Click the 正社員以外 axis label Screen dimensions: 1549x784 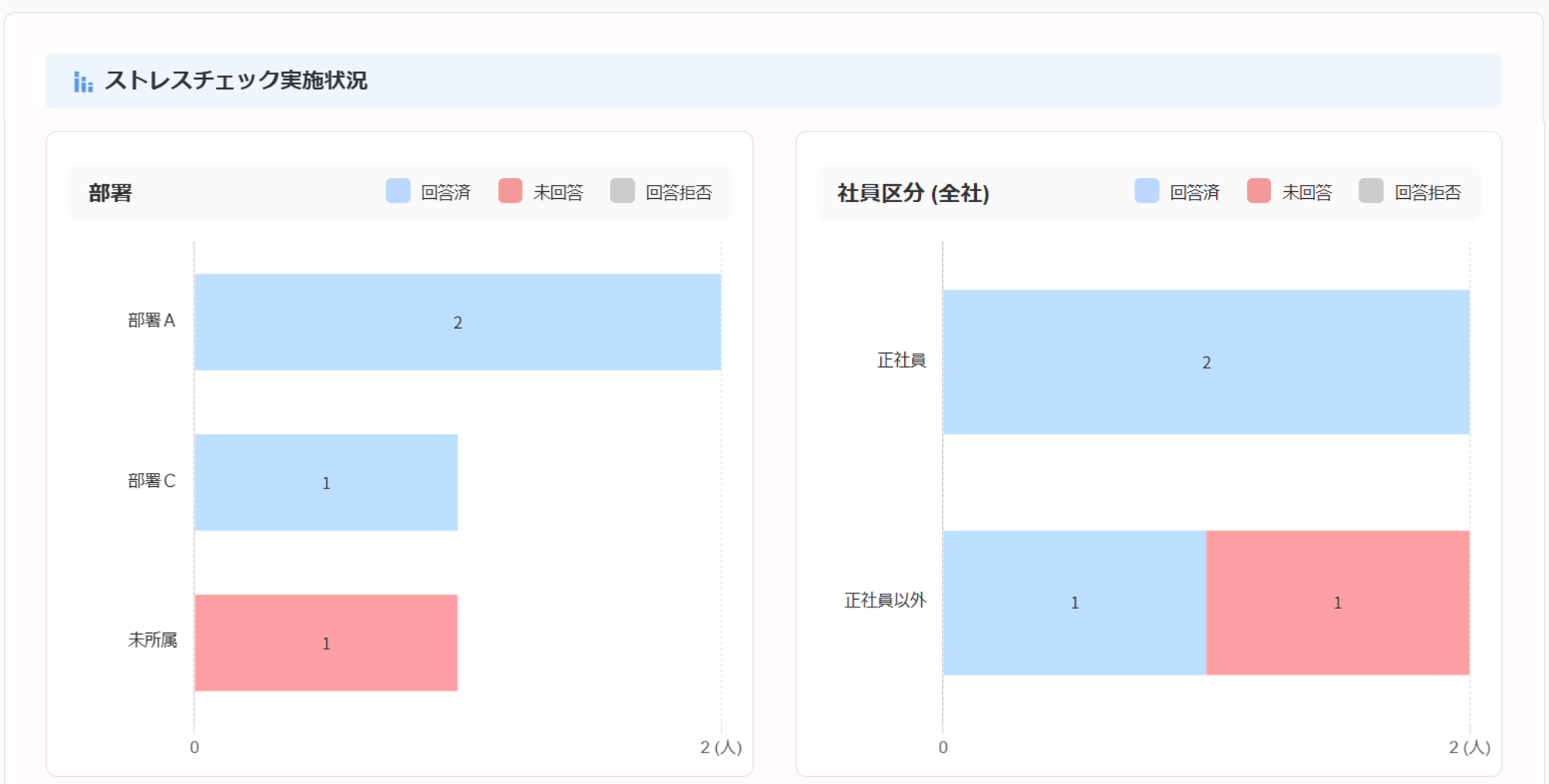(885, 600)
